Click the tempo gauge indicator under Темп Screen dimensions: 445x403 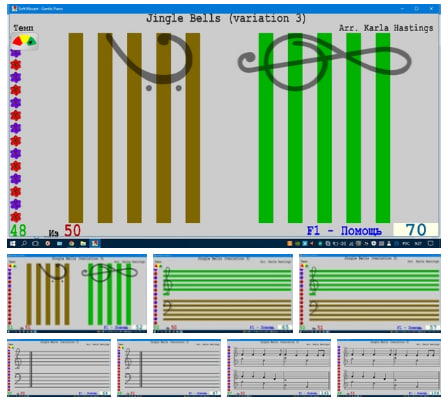(25, 41)
